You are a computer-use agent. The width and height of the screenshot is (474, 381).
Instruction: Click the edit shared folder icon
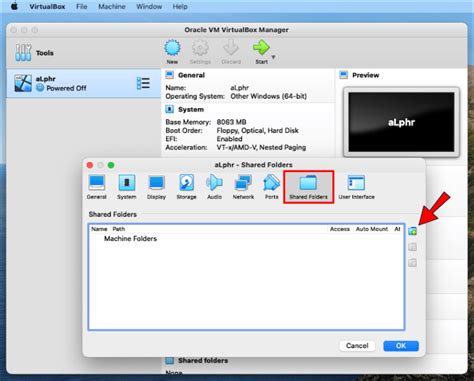(x=413, y=247)
